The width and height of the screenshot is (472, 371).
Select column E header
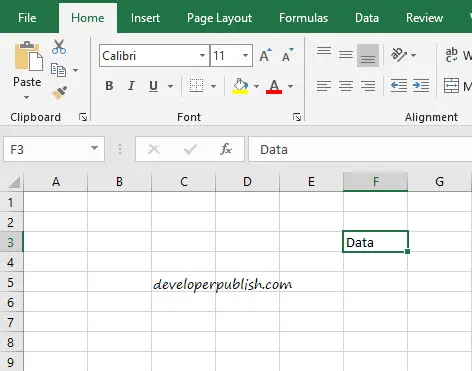(311, 182)
